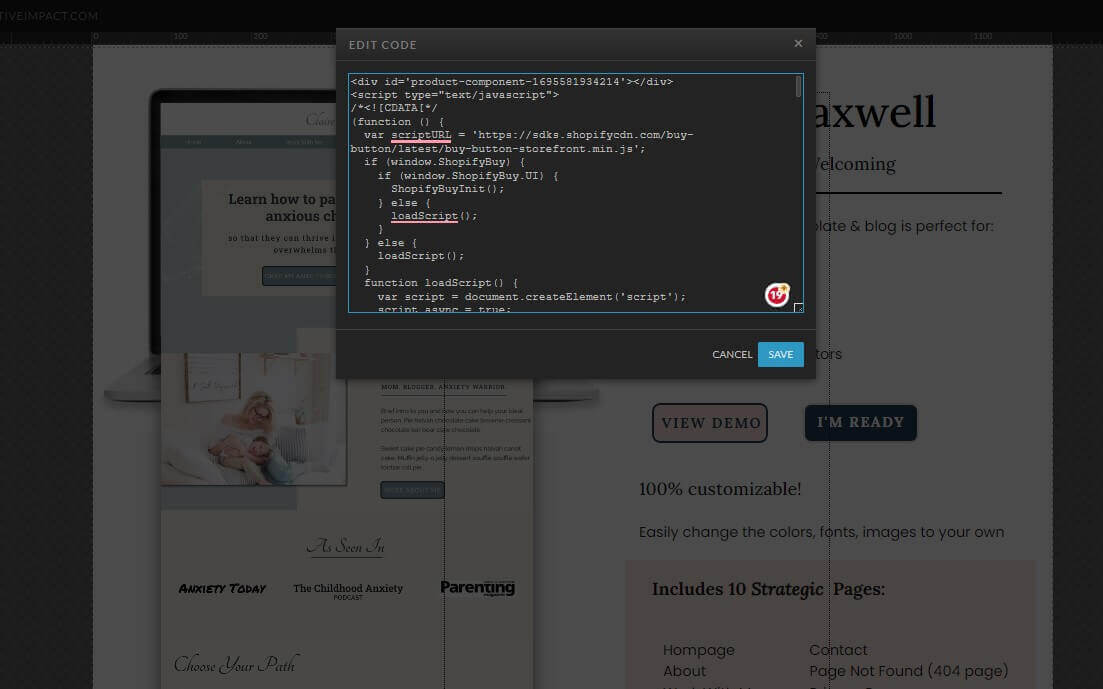The width and height of the screenshot is (1103, 689).
Task: Click the I'M READY button
Action: coord(860,422)
